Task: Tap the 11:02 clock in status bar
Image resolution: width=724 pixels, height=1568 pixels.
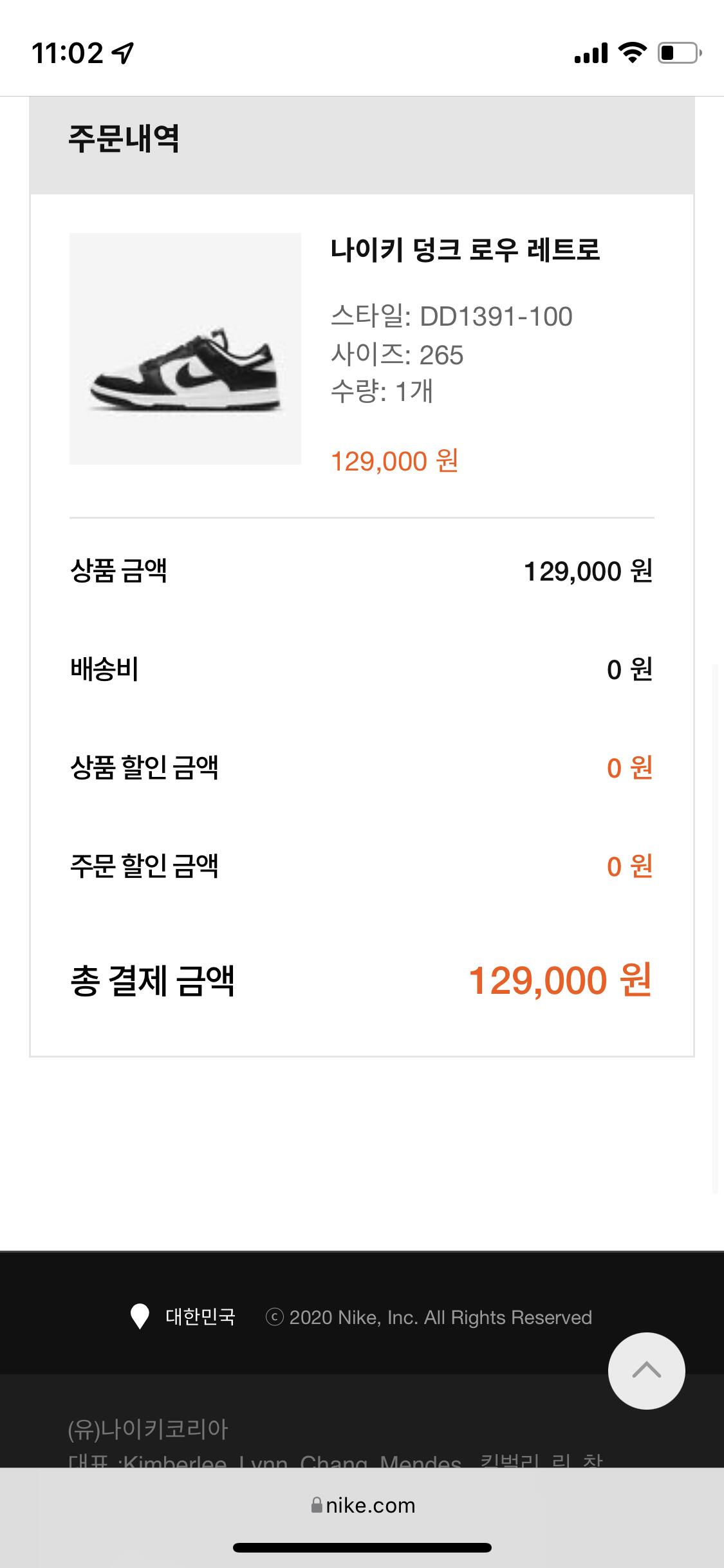Action: tap(67, 53)
